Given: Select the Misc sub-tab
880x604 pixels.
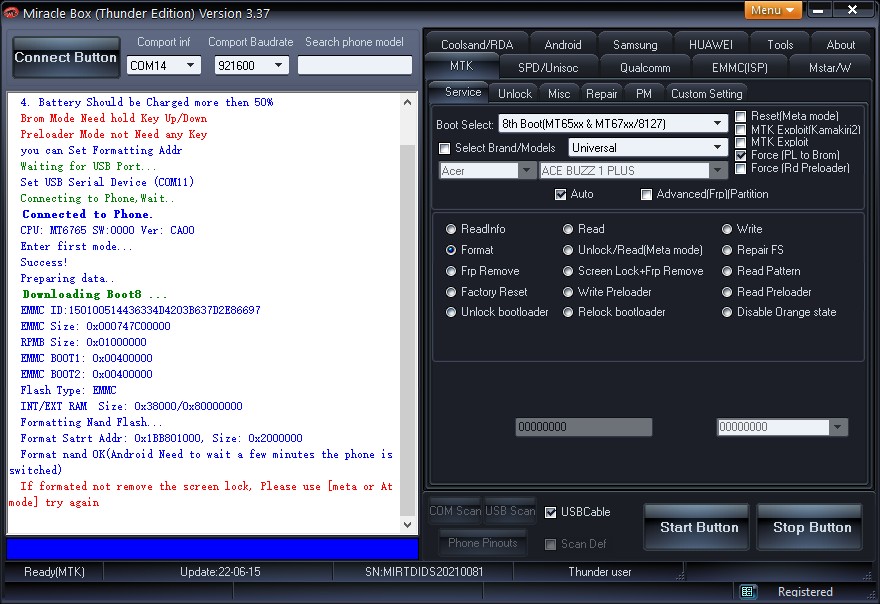Looking at the screenshot, I should click(x=558, y=94).
